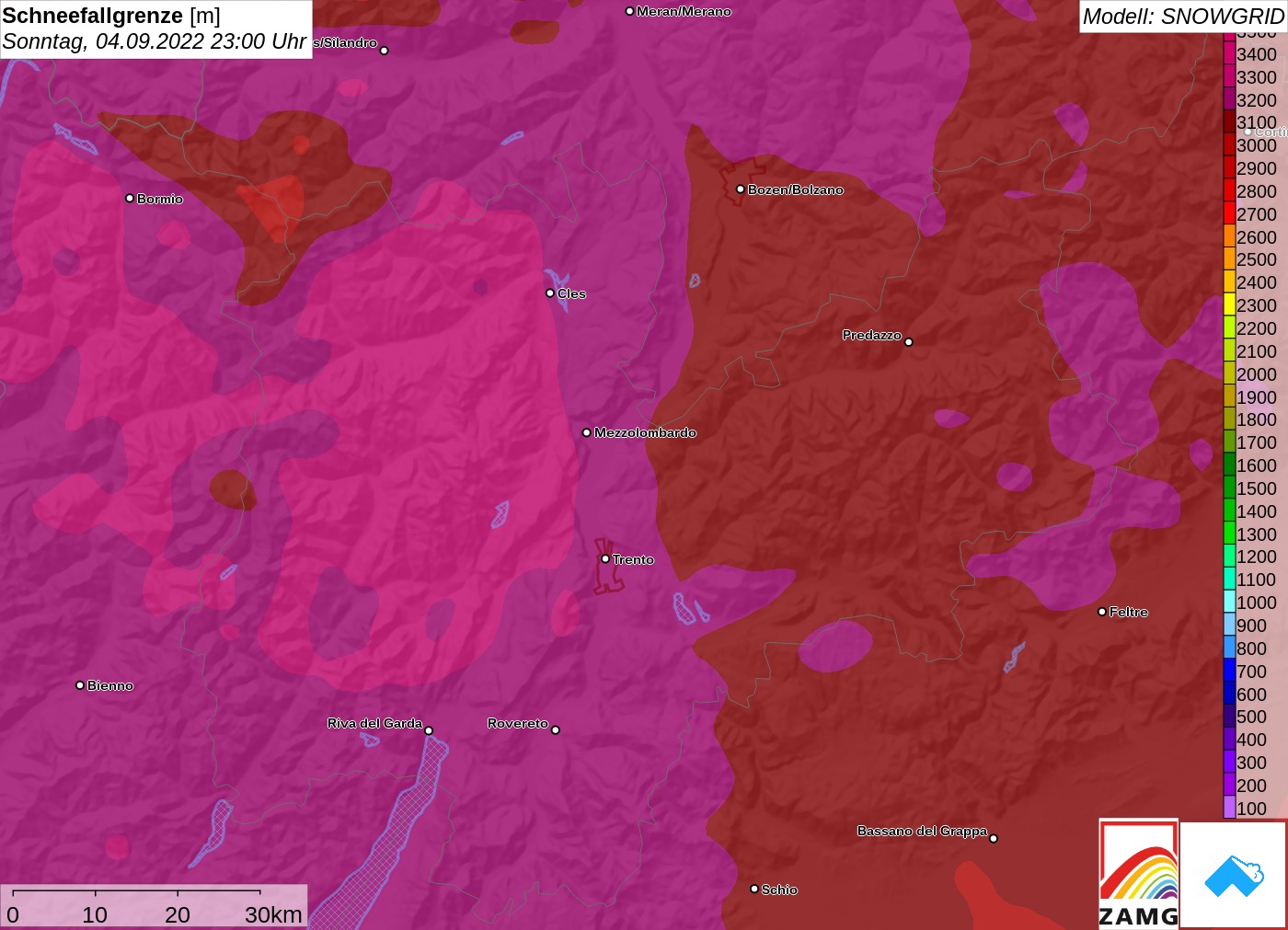Click the Bienno town marker
Screen dimensions: 1288x930
(80, 684)
